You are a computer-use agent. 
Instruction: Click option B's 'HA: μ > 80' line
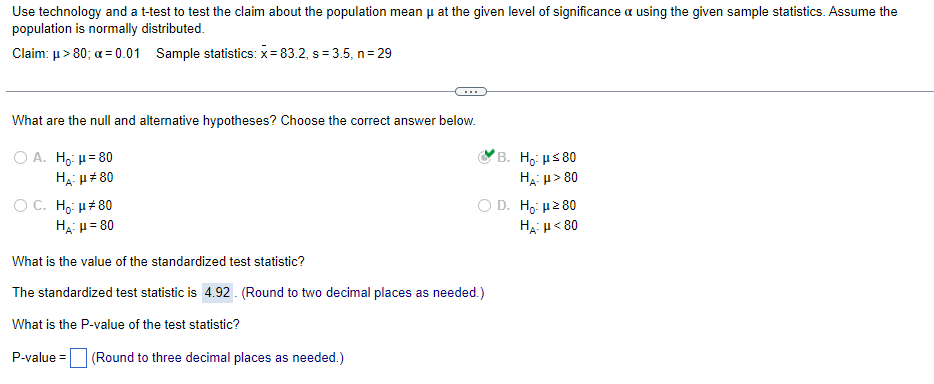(549, 177)
